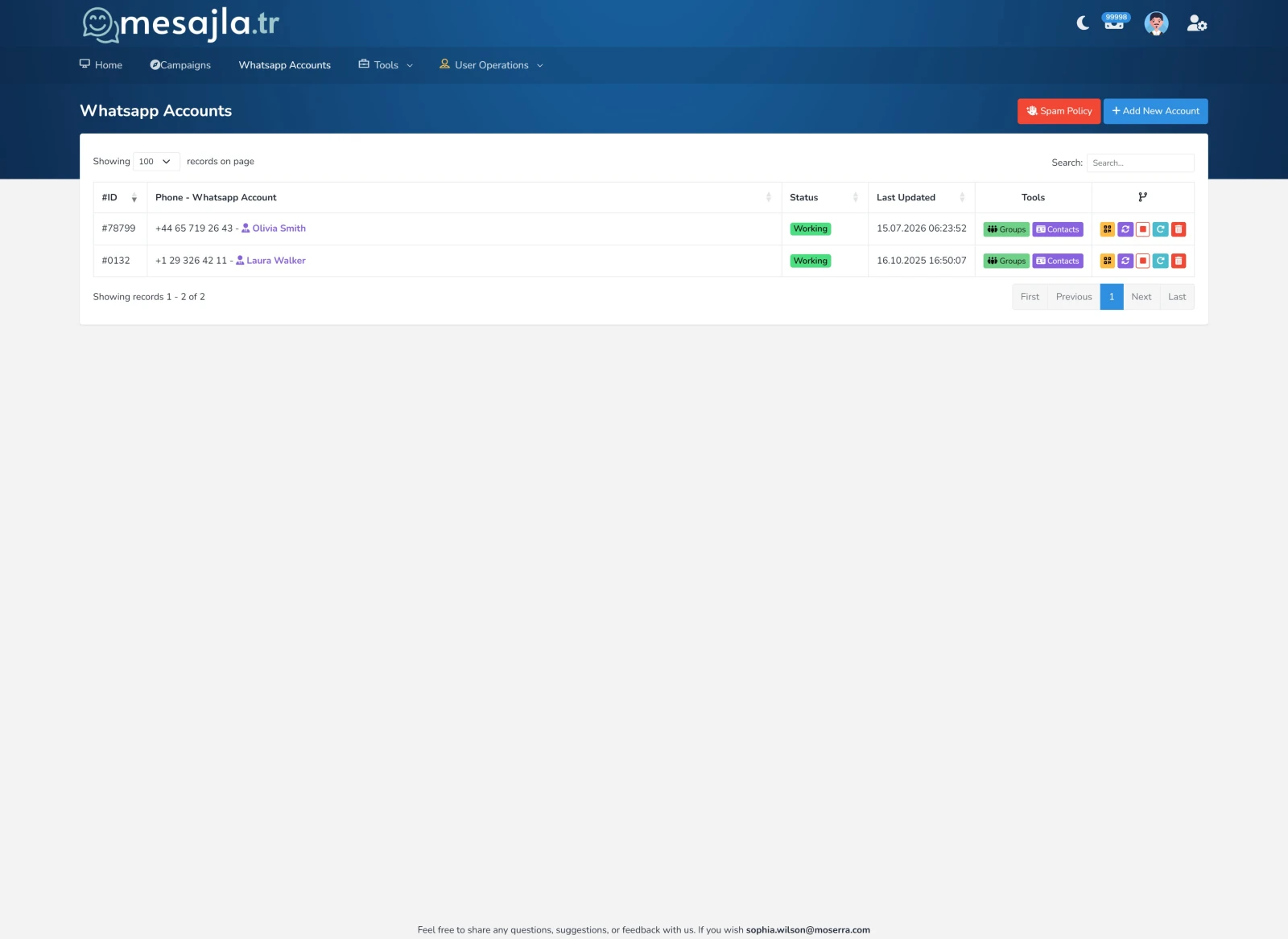Sort the table by the Status column
This screenshot has width=1288, height=939.
click(x=824, y=198)
